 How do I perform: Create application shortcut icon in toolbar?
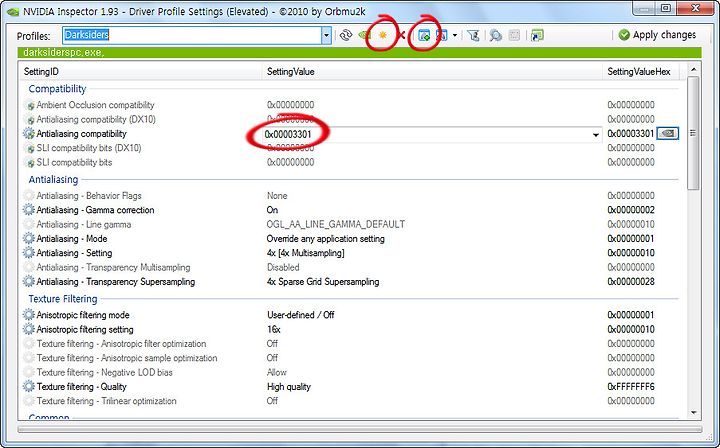pos(537,35)
